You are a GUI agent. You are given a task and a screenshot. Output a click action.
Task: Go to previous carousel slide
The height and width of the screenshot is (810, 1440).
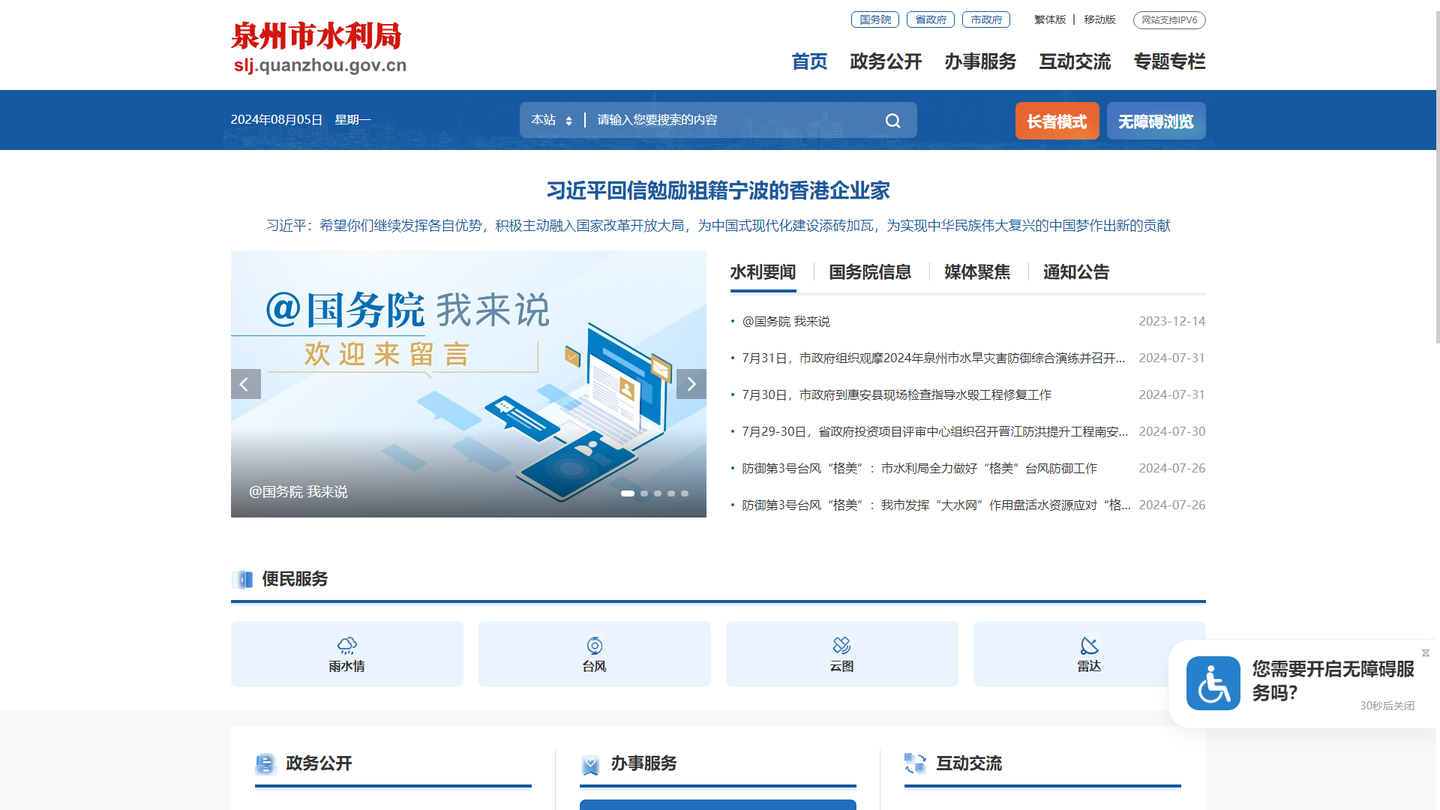[x=246, y=384]
